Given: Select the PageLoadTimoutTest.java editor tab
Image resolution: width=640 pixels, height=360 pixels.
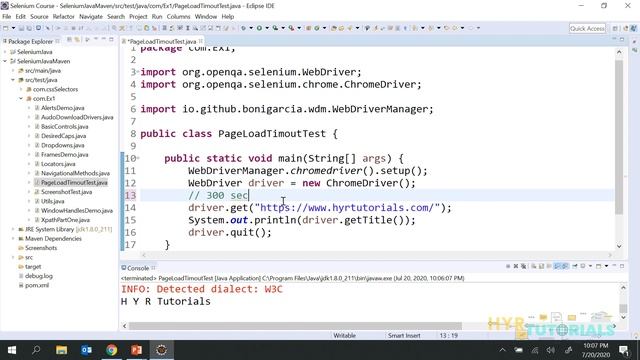Looking at the screenshot, I should pos(162,41).
